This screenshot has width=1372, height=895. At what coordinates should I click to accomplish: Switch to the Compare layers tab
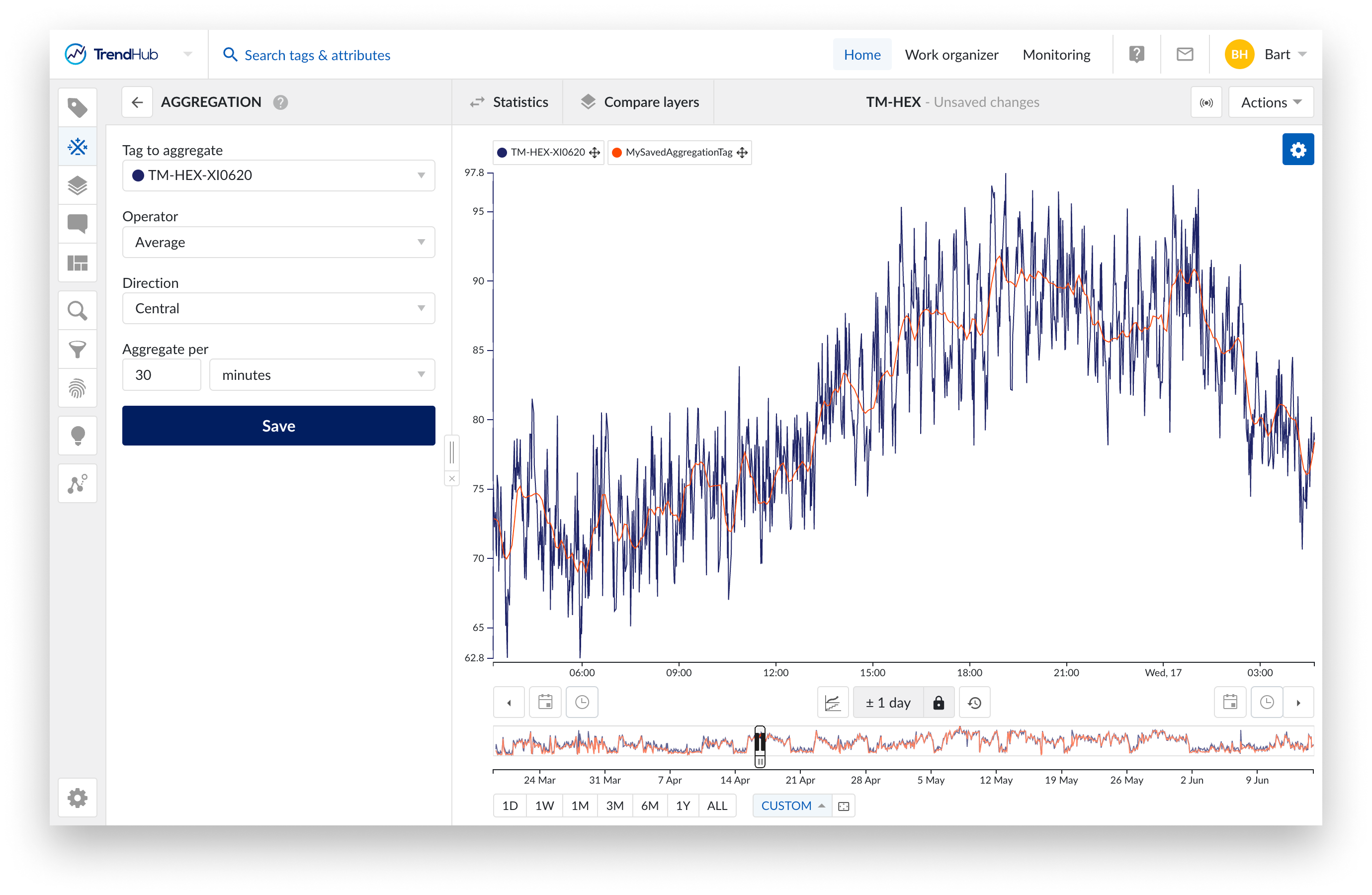point(639,102)
